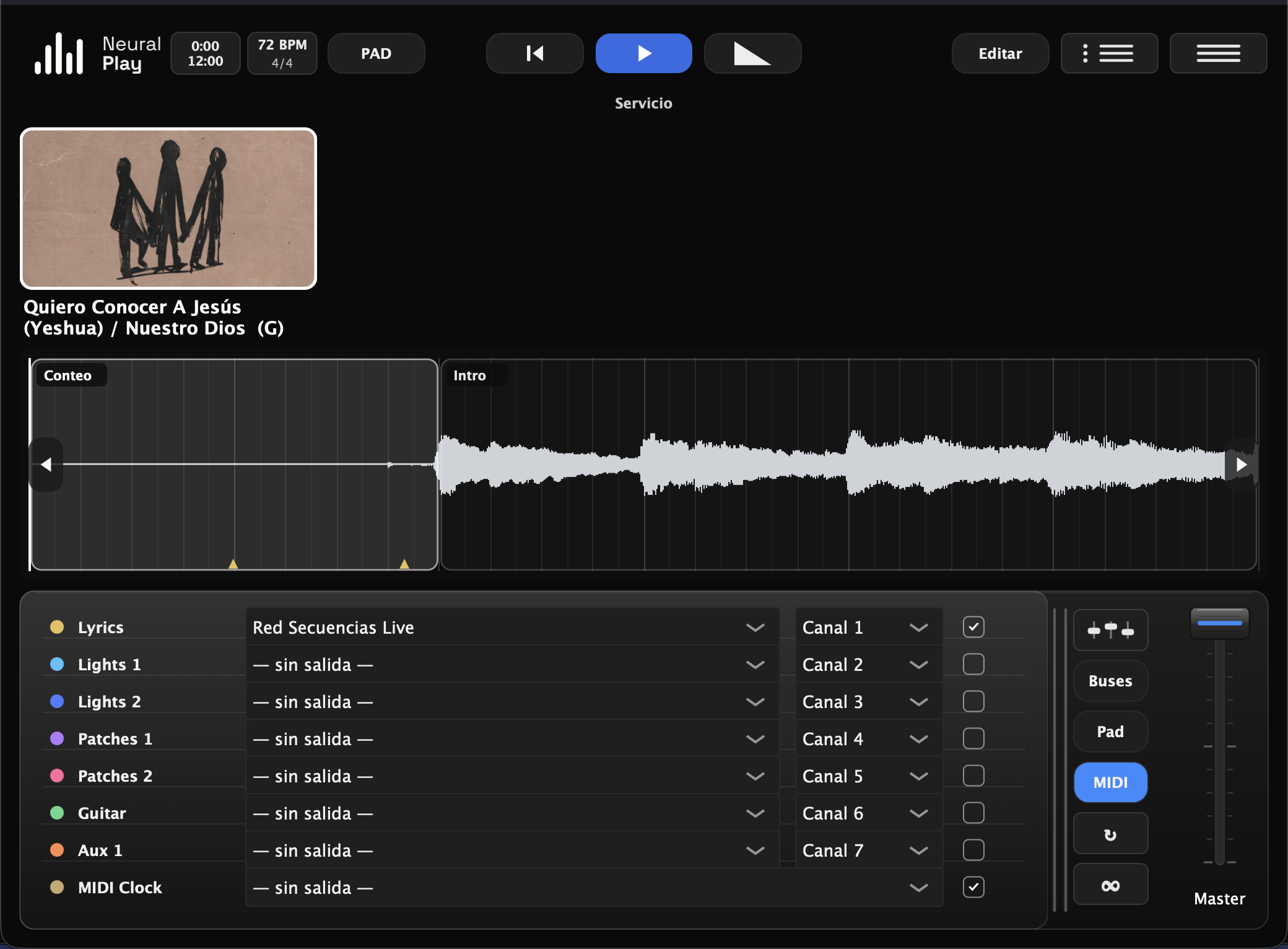Screen dimensions: 1288x949
Task: Select the song album artwork thumbnail
Action: [168, 209]
